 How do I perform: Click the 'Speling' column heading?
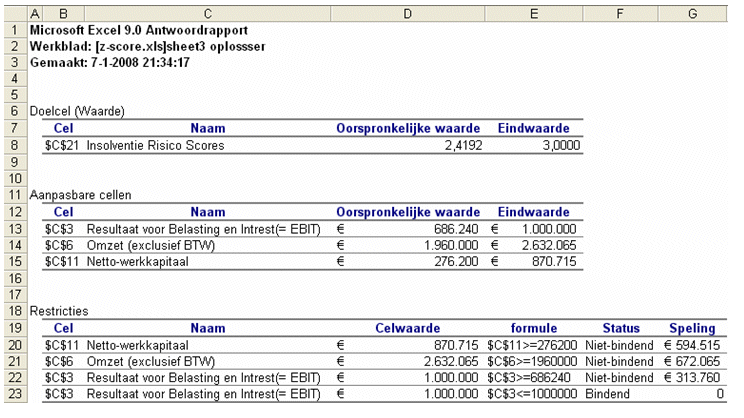pyautogui.click(x=692, y=328)
